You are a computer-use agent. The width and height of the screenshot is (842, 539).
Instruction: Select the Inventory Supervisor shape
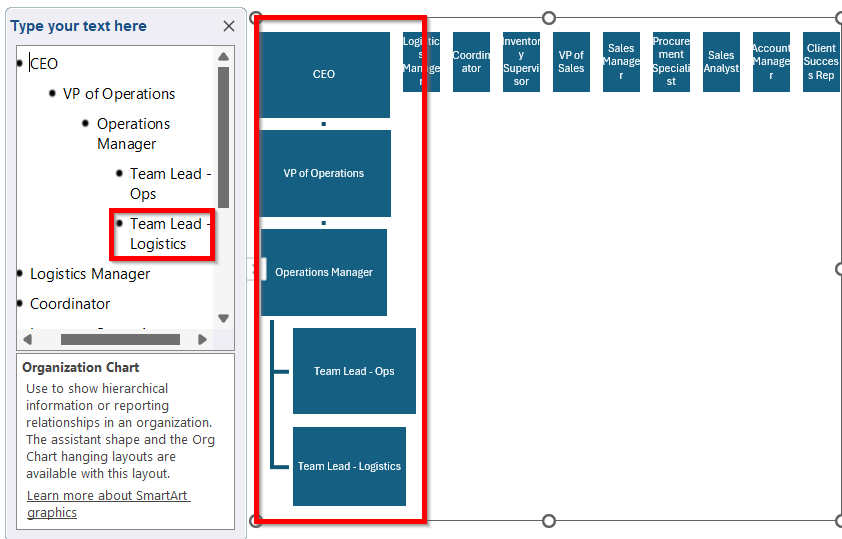coord(521,62)
